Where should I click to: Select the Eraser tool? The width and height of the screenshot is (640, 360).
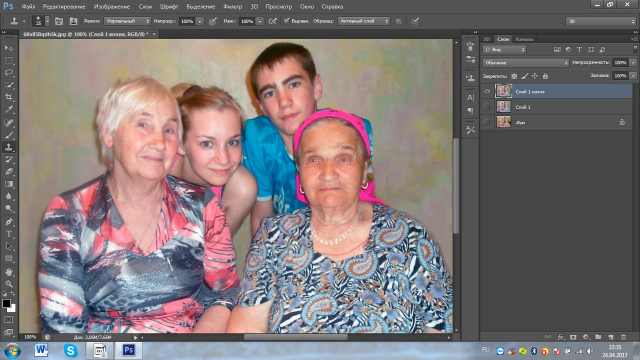(9, 172)
